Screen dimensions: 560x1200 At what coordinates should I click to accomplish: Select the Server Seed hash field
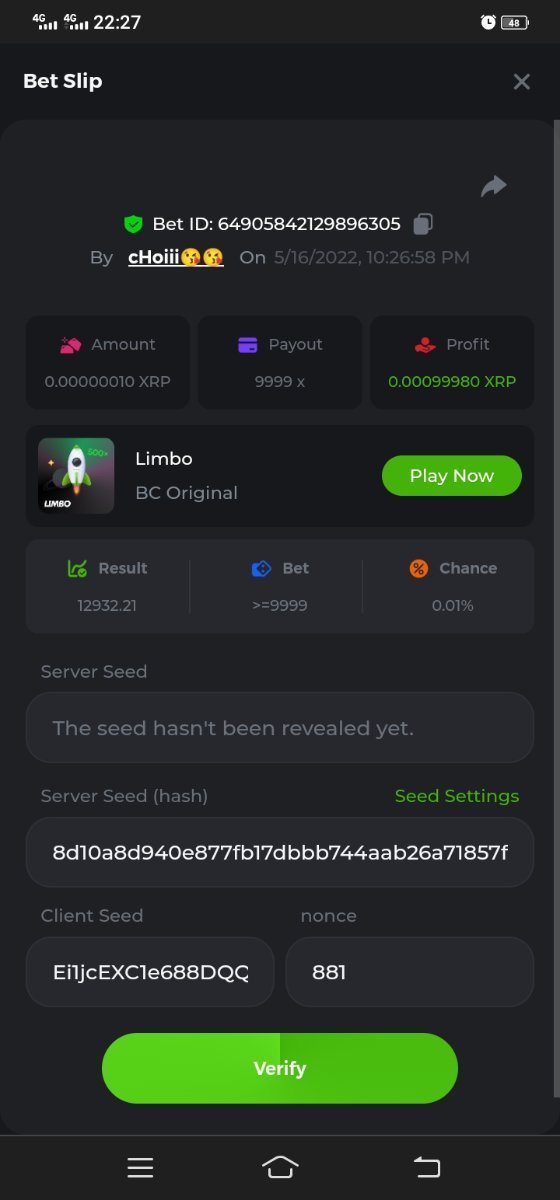click(280, 852)
